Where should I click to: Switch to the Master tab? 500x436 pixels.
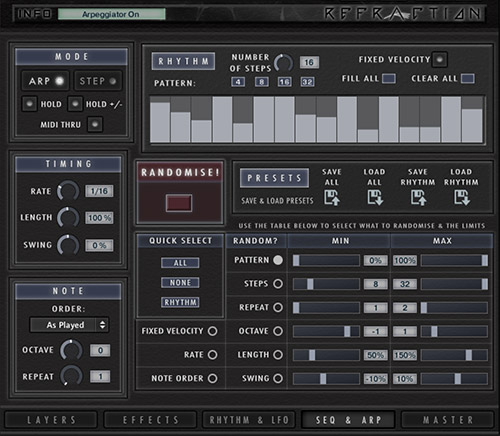pyautogui.click(x=448, y=420)
